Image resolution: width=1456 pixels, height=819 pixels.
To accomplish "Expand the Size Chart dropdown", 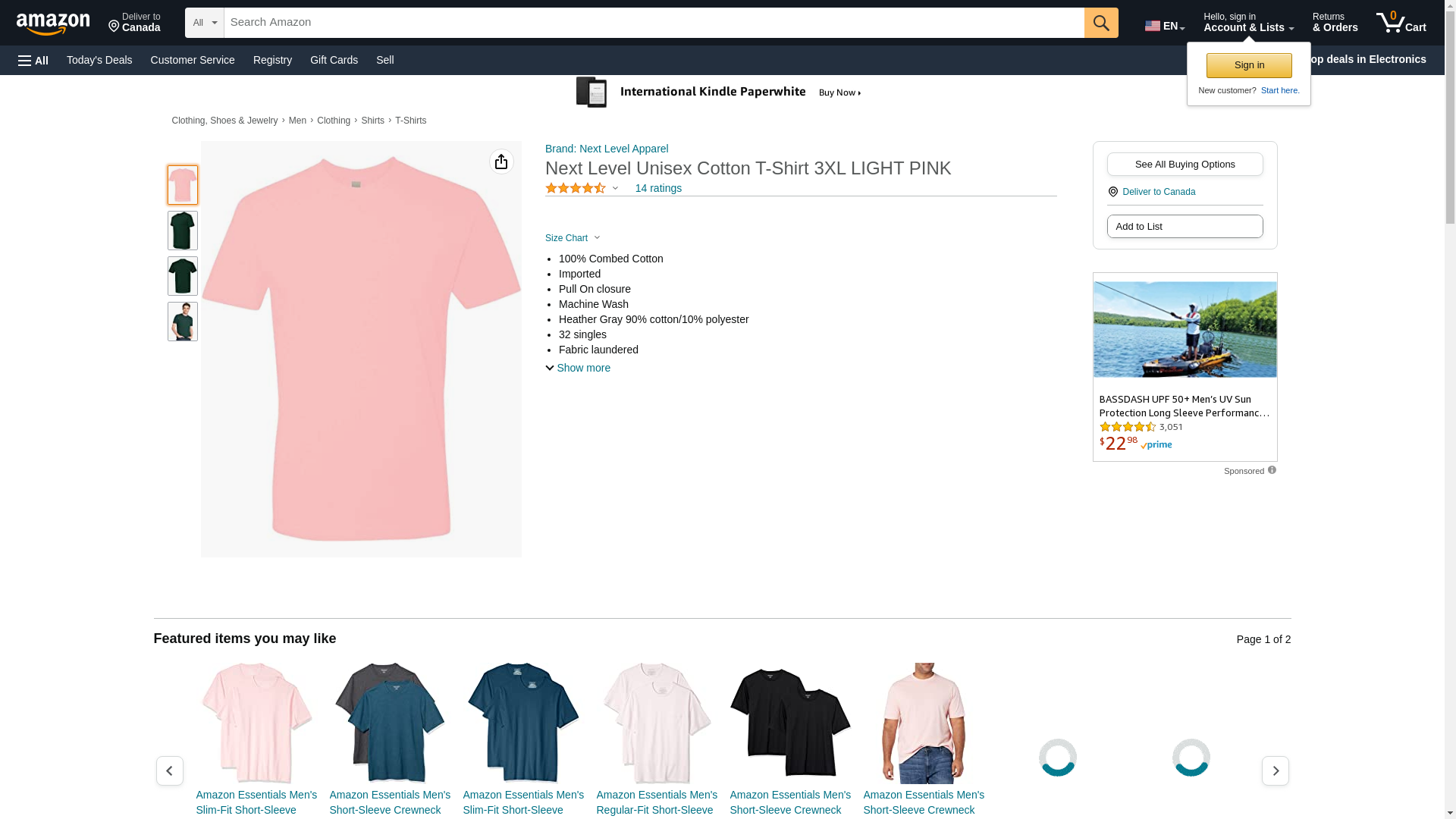I will coord(573,238).
